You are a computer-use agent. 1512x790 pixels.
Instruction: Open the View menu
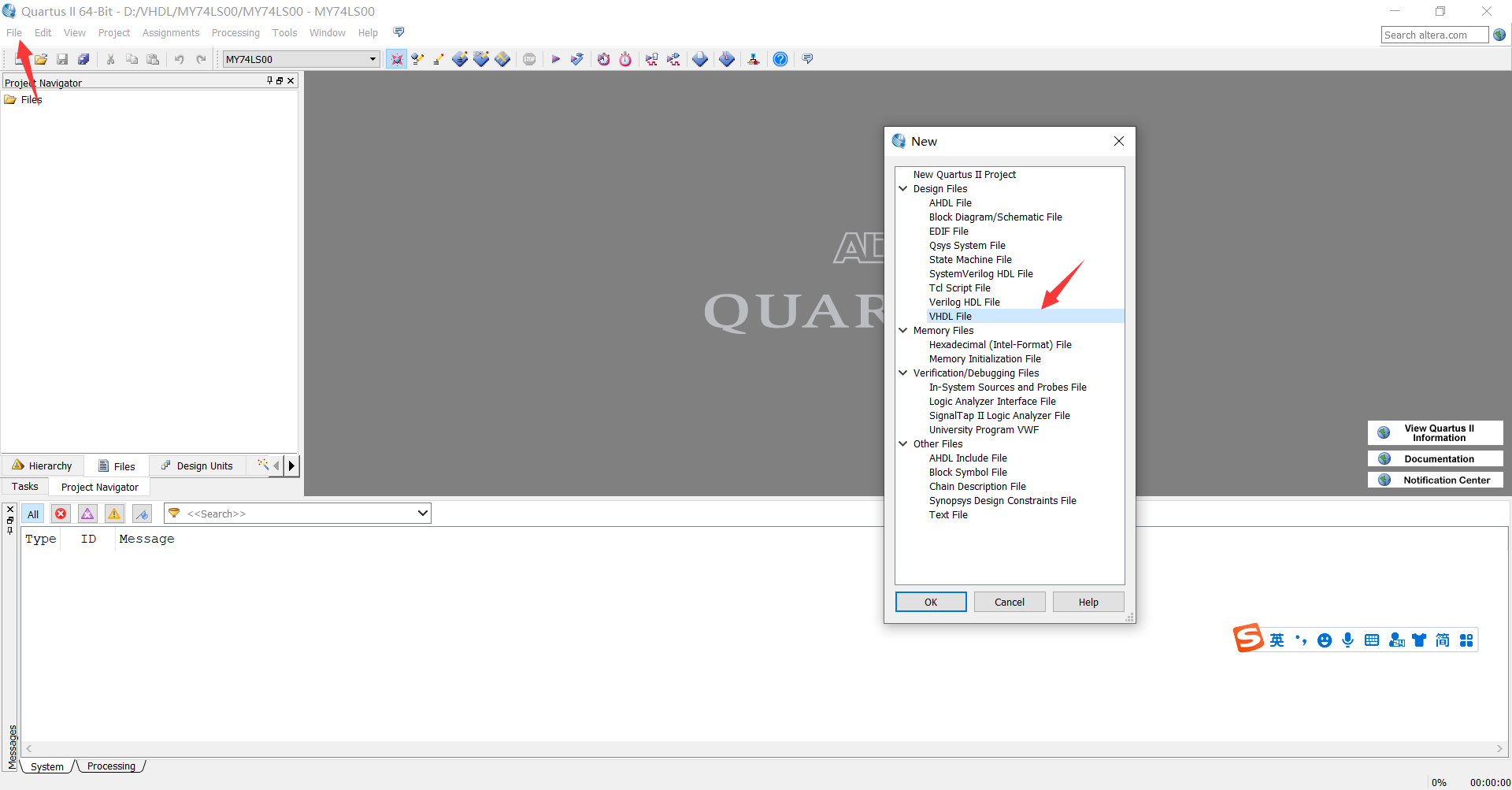click(75, 32)
